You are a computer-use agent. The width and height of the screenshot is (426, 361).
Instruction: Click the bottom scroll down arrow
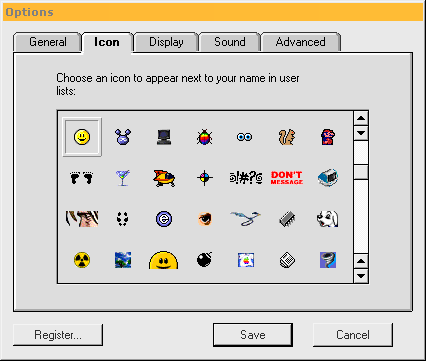click(x=361, y=276)
